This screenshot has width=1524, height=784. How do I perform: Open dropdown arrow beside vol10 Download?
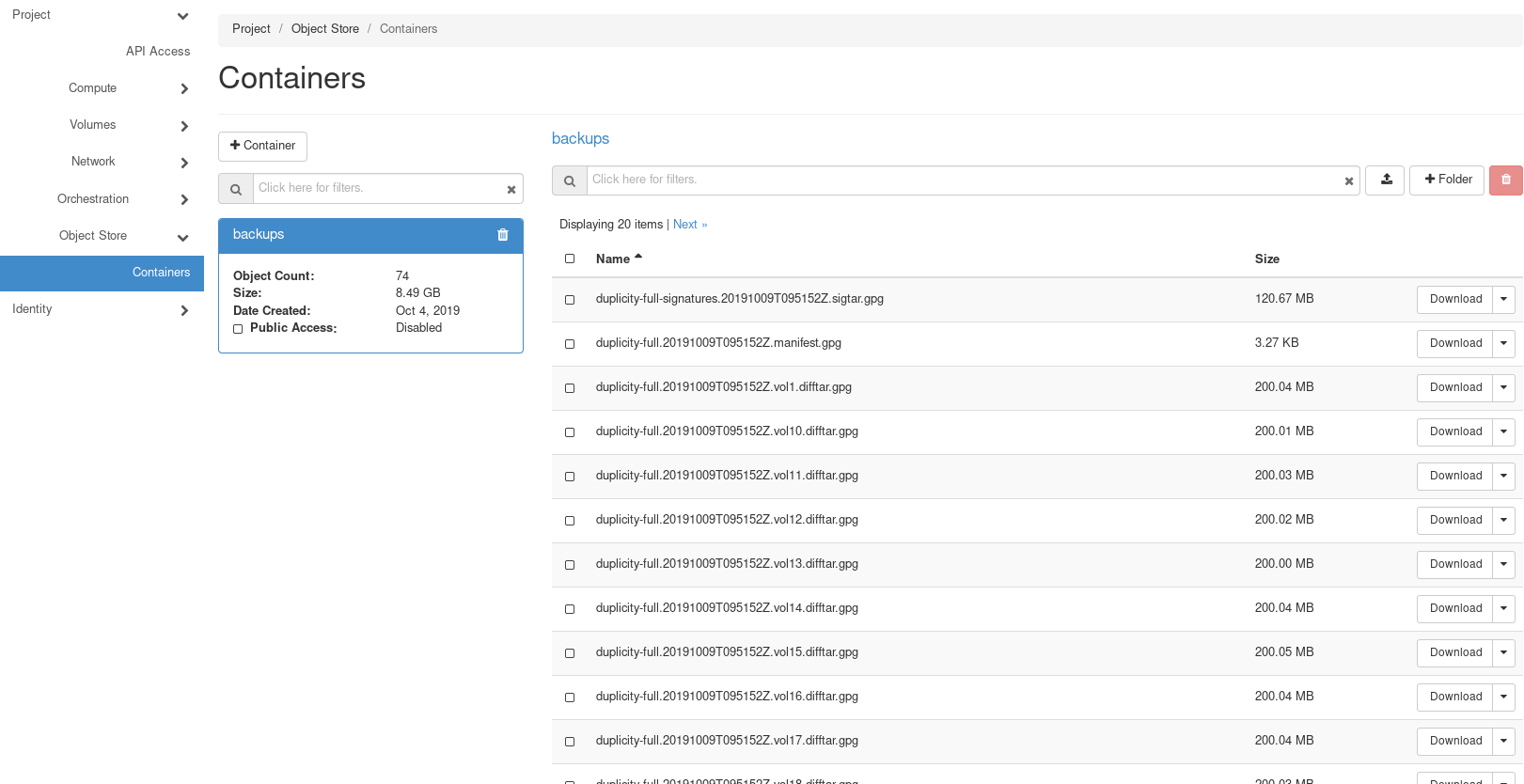(x=1503, y=431)
